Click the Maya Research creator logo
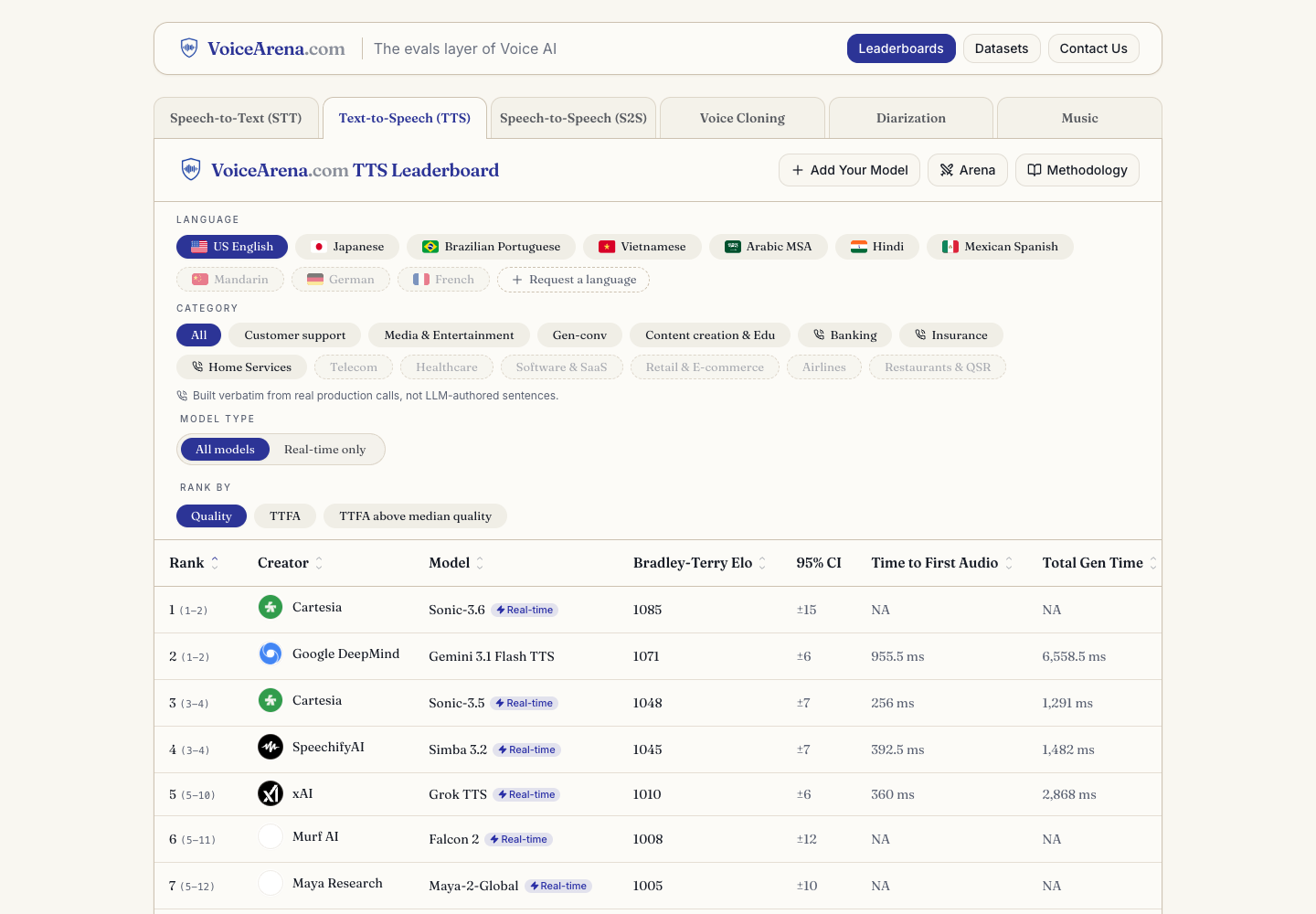Viewport: 1316px width, 914px height. coord(271,883)
